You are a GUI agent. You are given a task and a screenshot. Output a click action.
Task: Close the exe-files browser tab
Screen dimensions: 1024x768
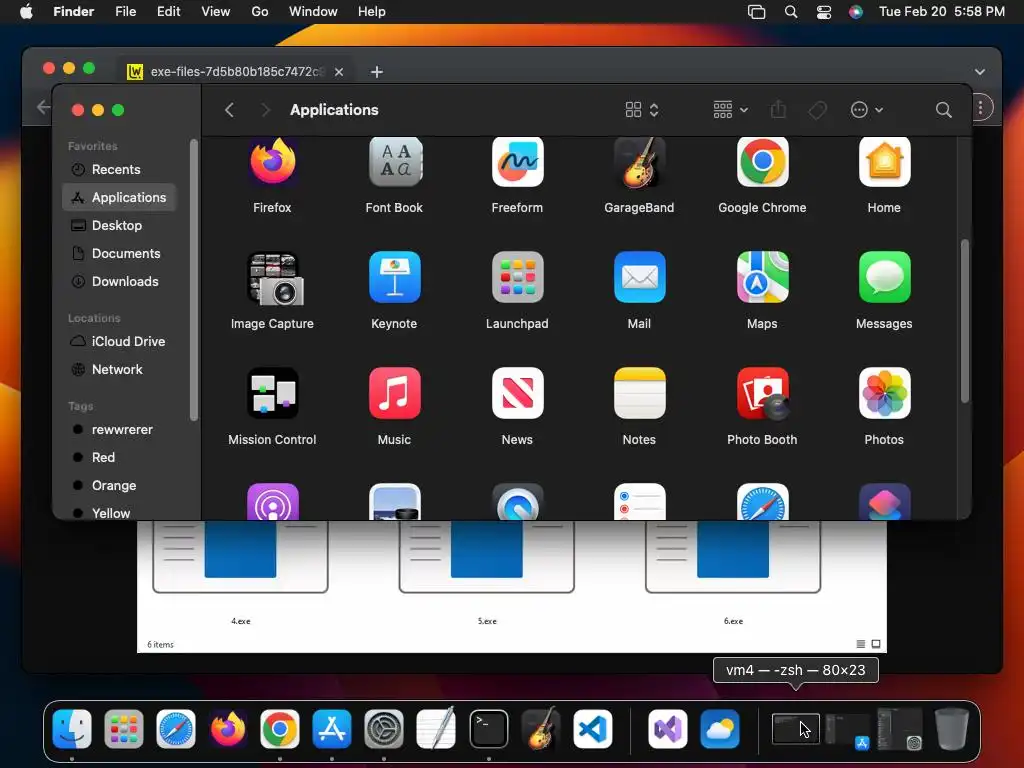(339, 72)
